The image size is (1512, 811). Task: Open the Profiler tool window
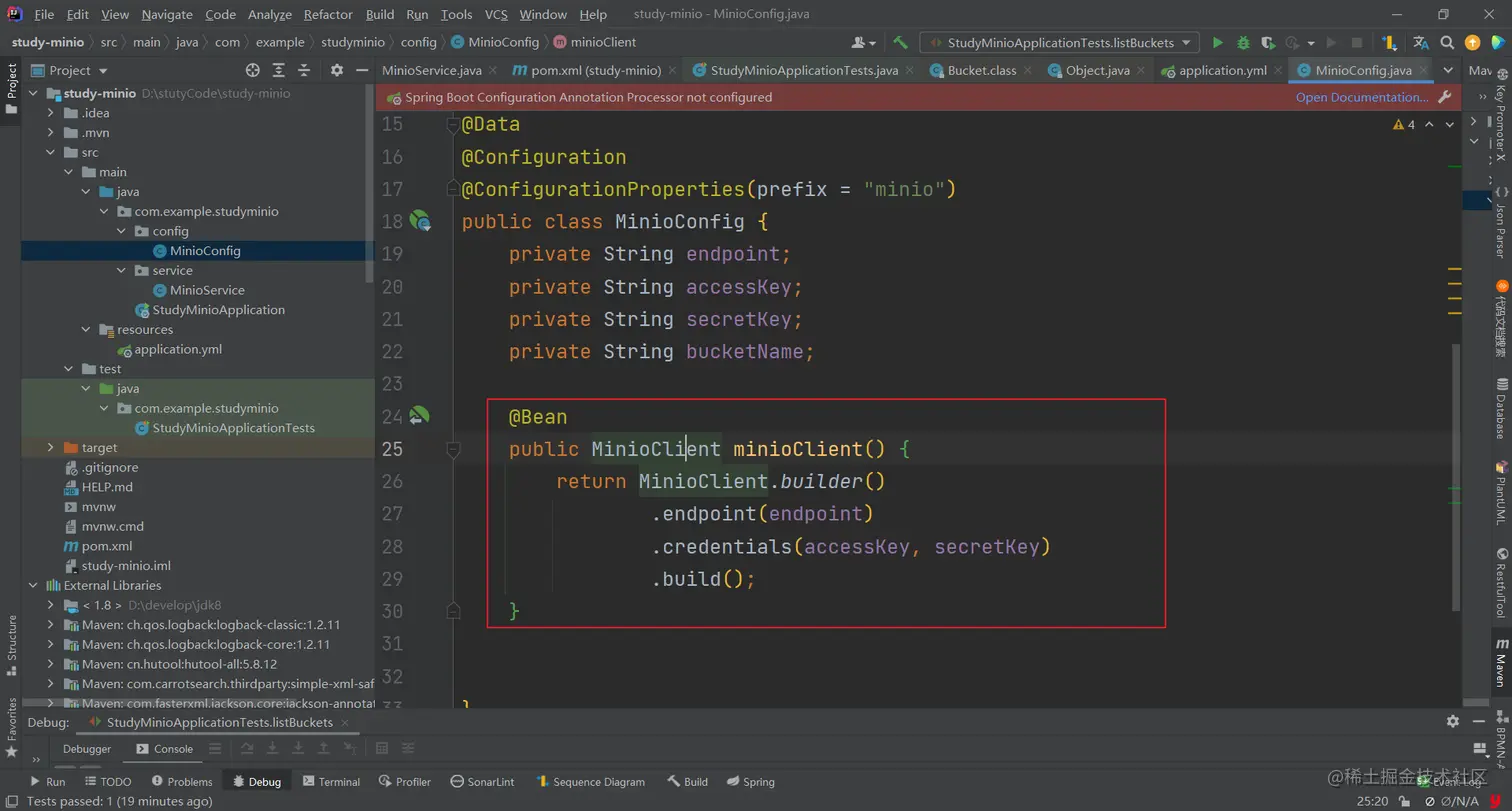coord(405,782)
